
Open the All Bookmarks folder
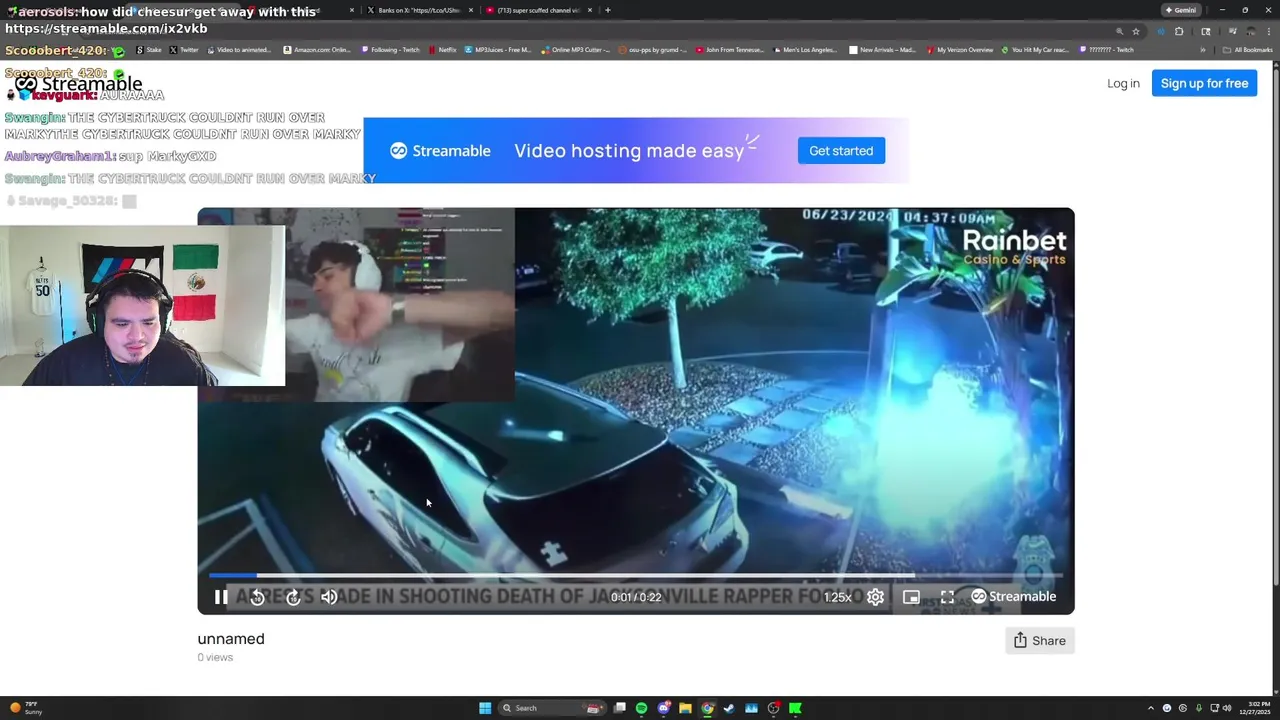(x=1247, y=50)
